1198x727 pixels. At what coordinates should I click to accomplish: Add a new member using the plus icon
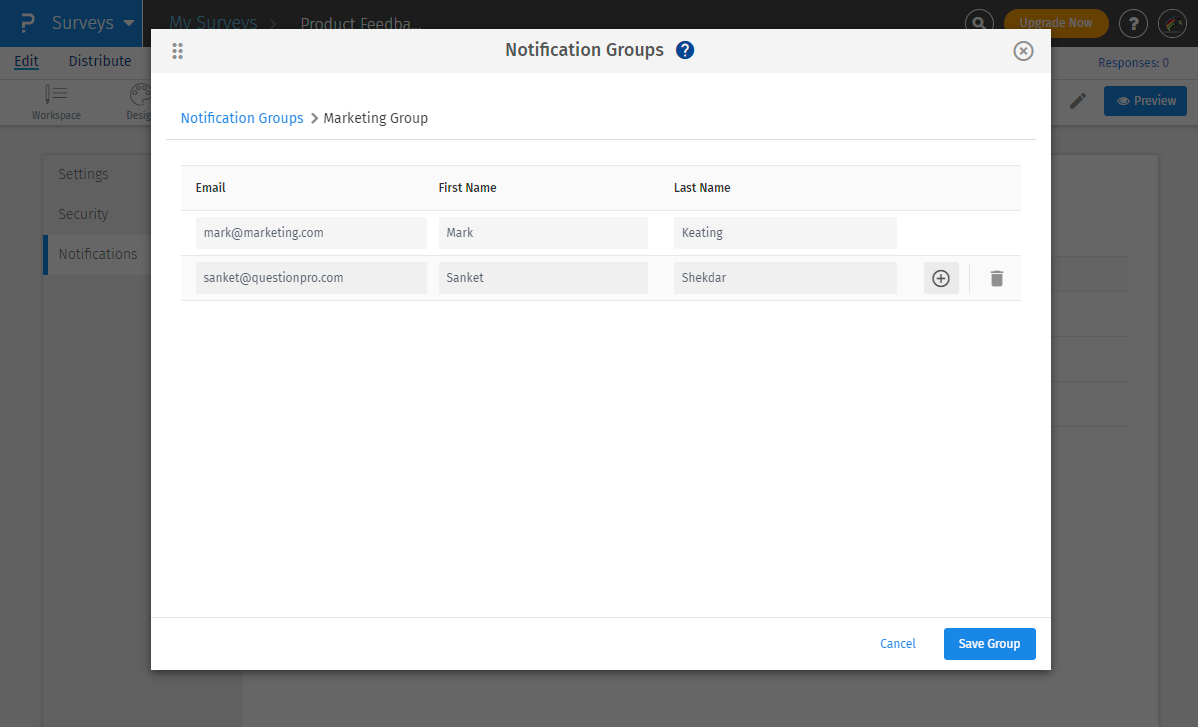(x=940, y=278)
